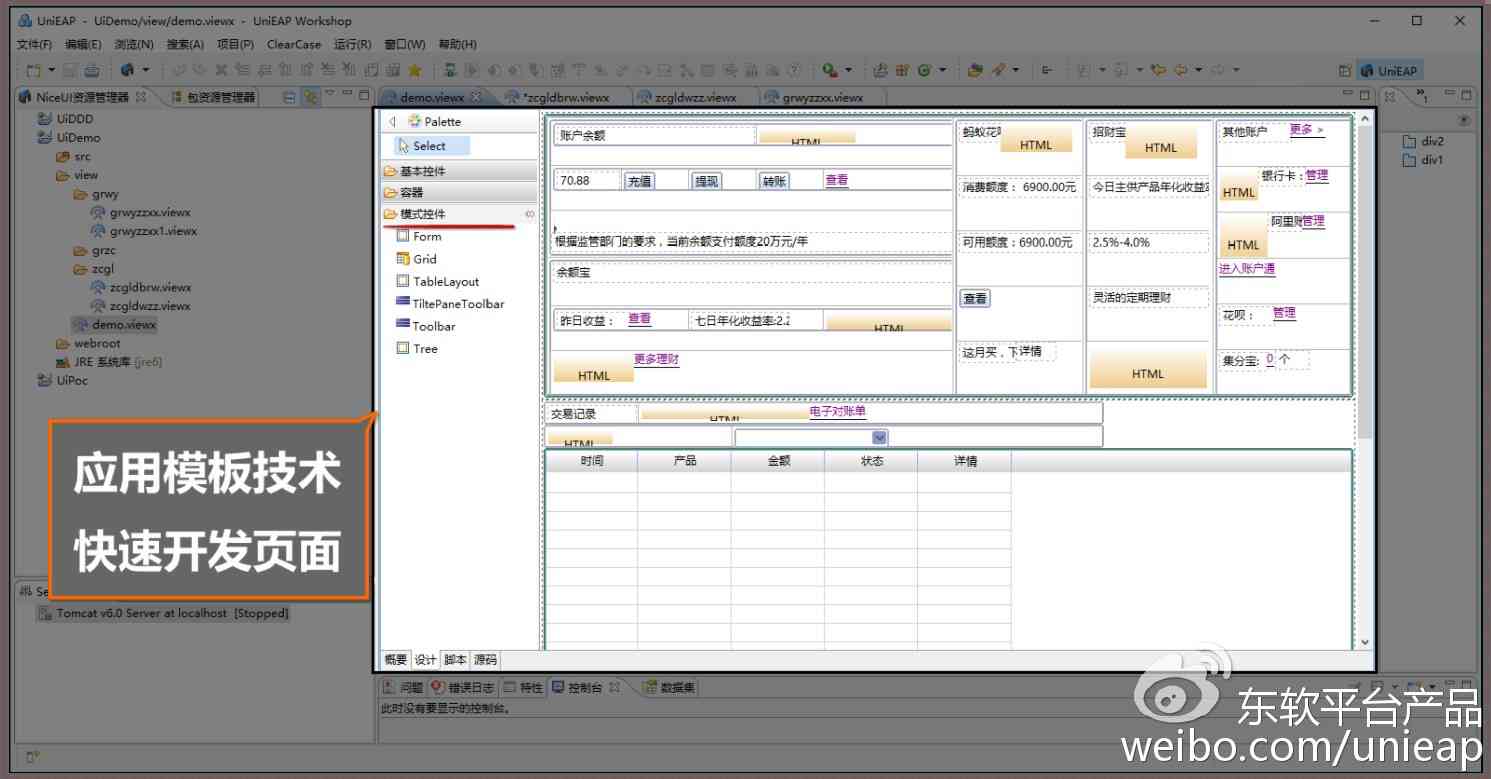Screen dimensions: 1491x779
Task: Collapse the Palette with its arrow
Action: (x=392, y=121)
